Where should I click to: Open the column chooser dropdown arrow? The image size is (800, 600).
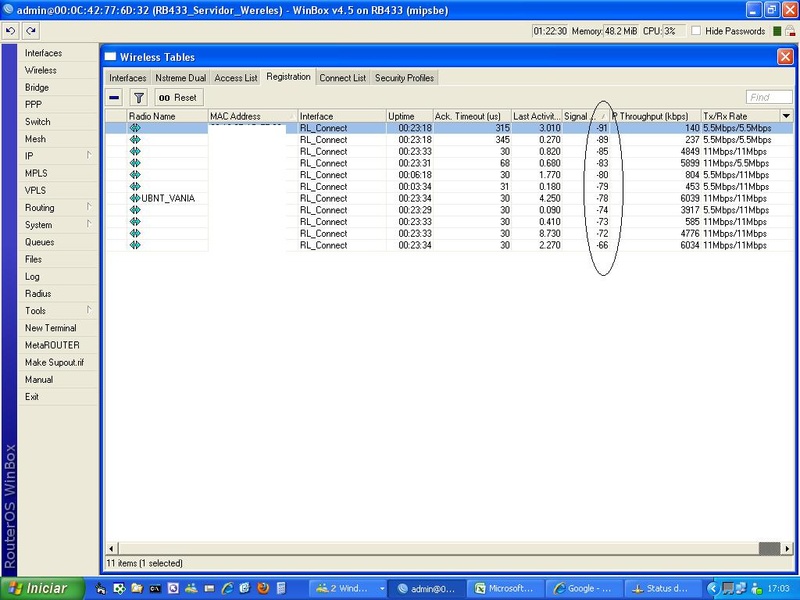pyautogui.click(x=786, y=116)
